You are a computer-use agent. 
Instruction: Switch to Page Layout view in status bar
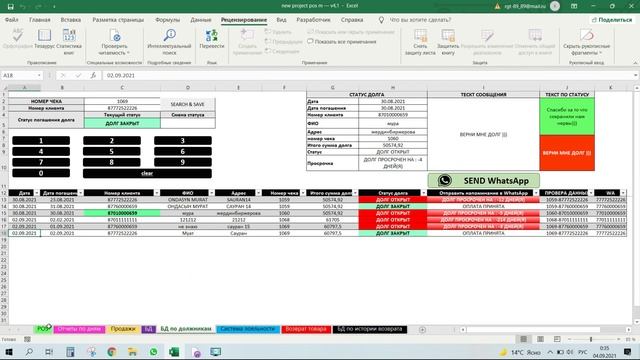(x=540, y=339)
